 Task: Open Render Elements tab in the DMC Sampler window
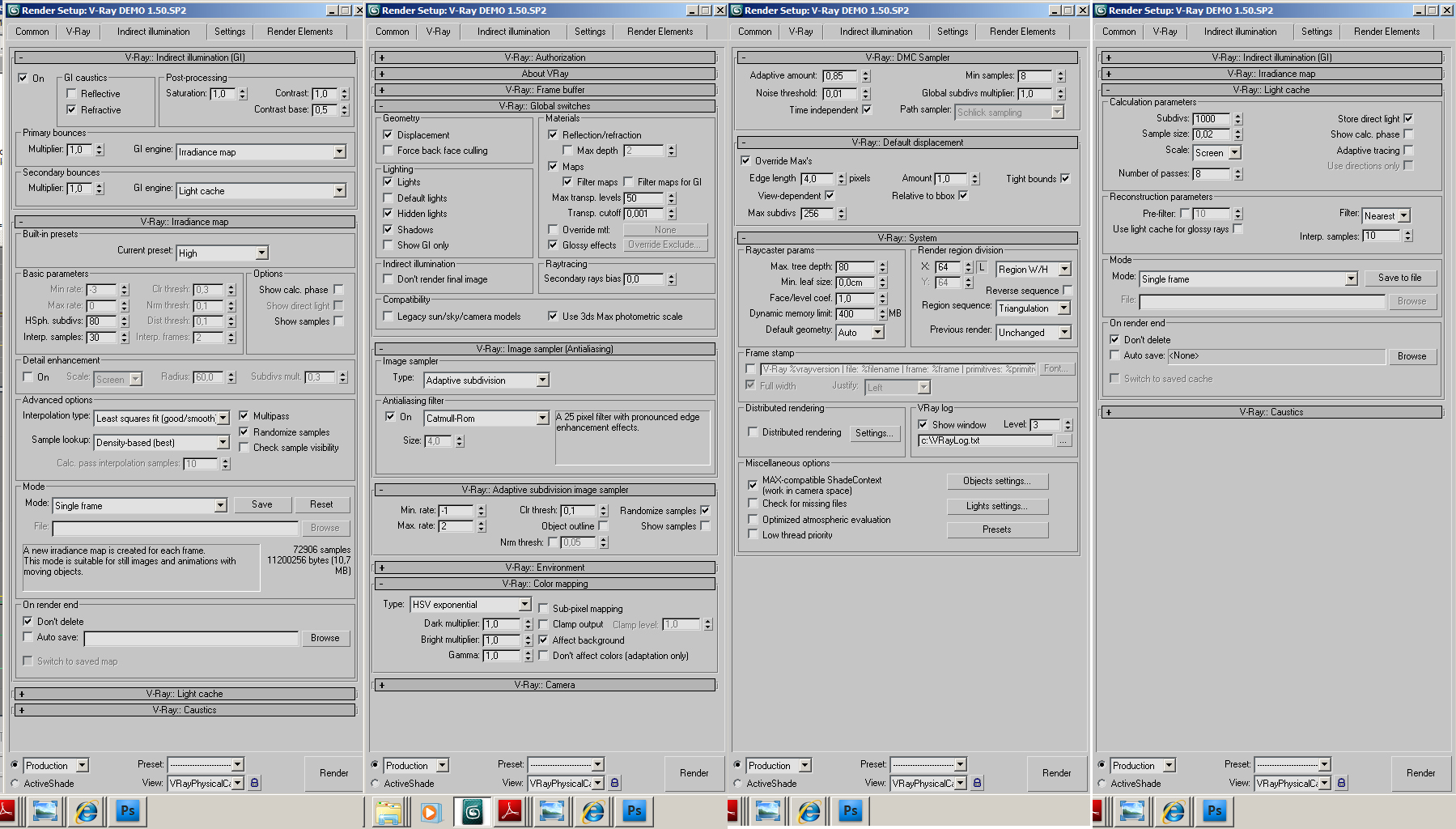[1022, 32]
